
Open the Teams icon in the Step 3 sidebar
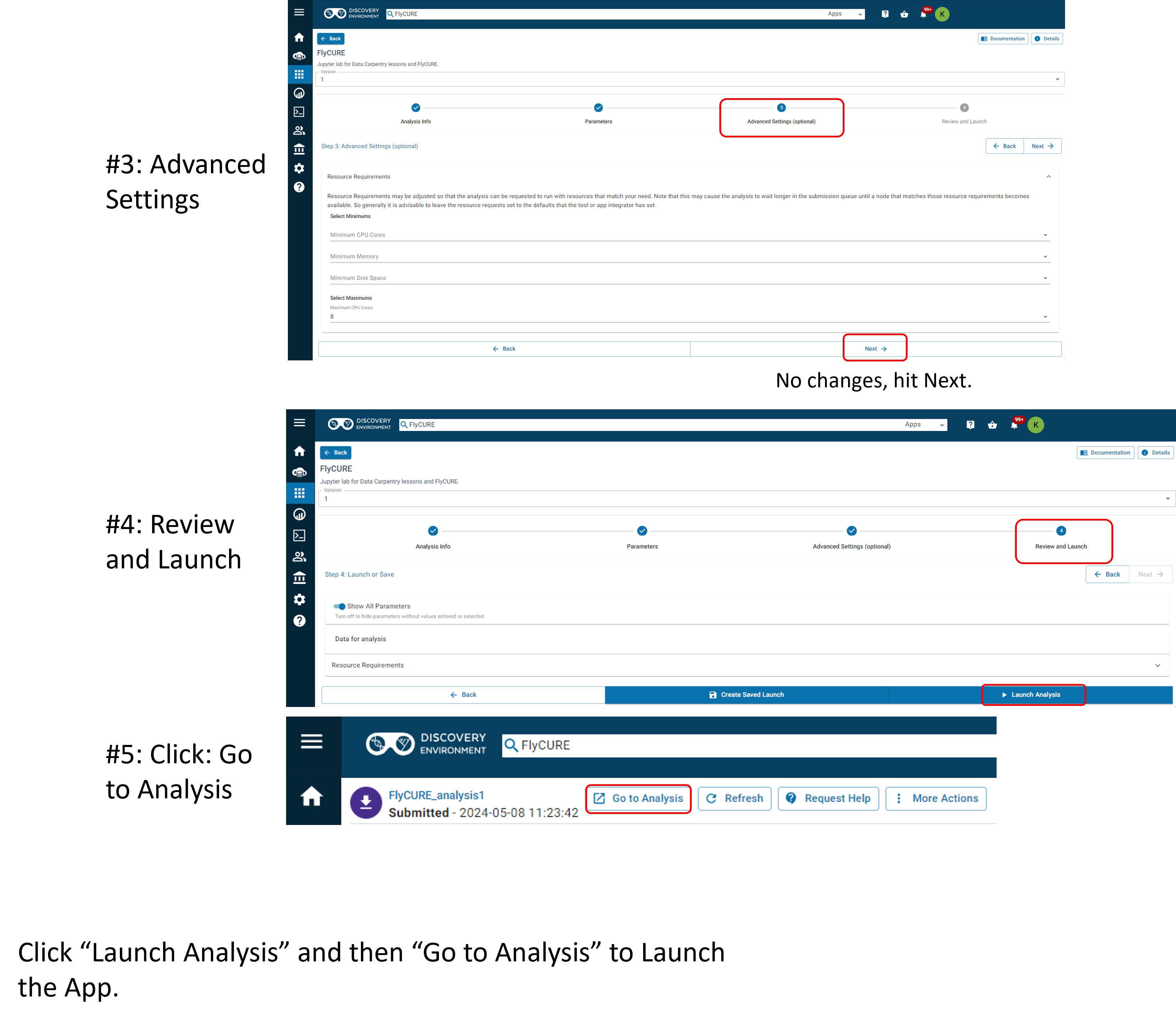tap(299, 130)
